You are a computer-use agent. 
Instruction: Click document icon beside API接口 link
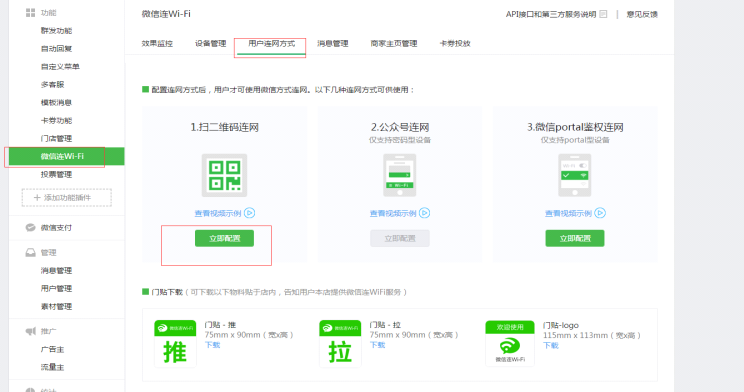click(x=603, y=14)
